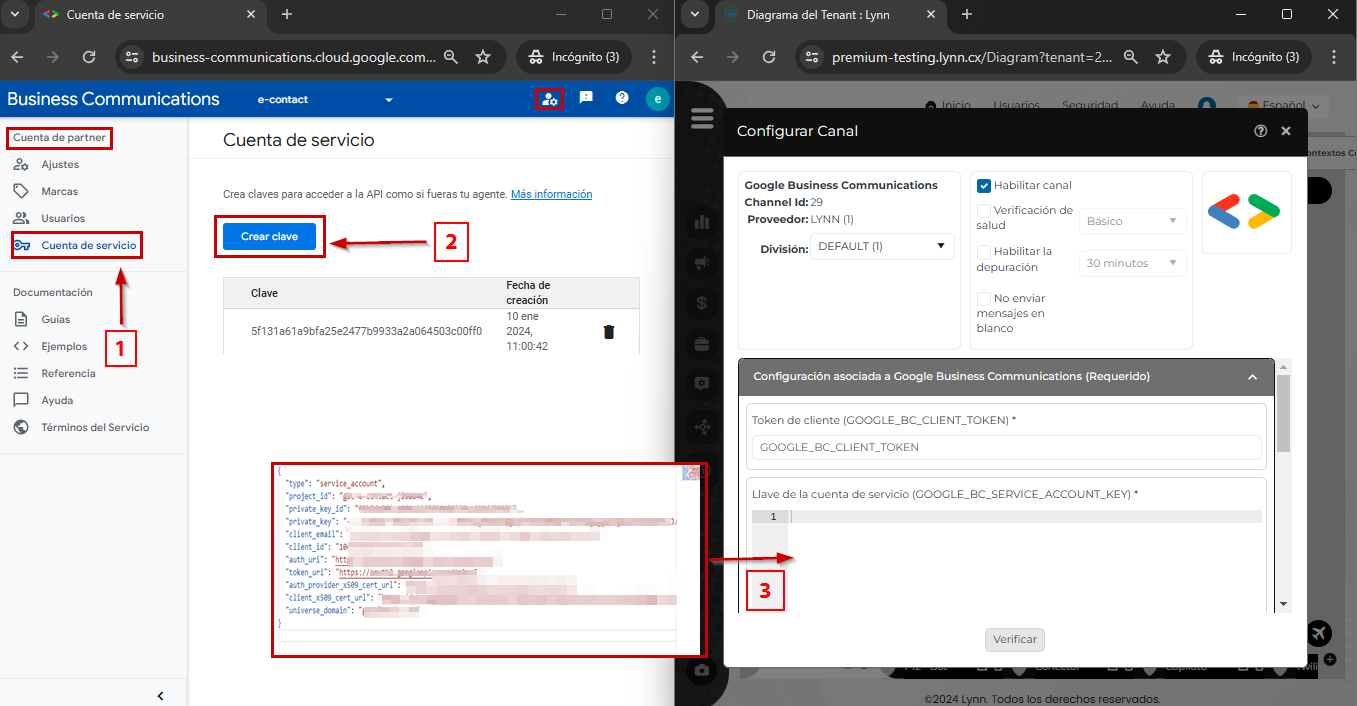Open the bar chart icon in Lynn sidebar

pos(702,222)
